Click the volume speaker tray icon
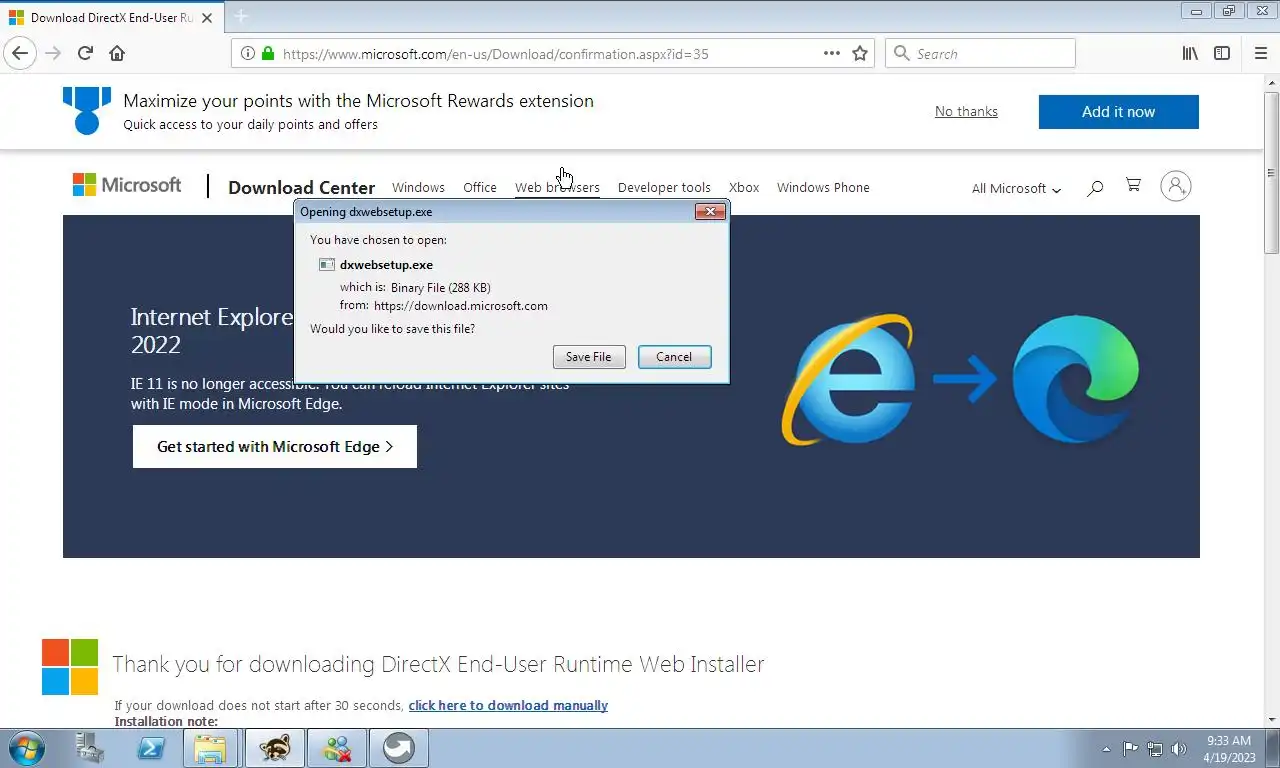Image resolution: width=1280 pixels, height=768 pixels. click(1179, 749)
